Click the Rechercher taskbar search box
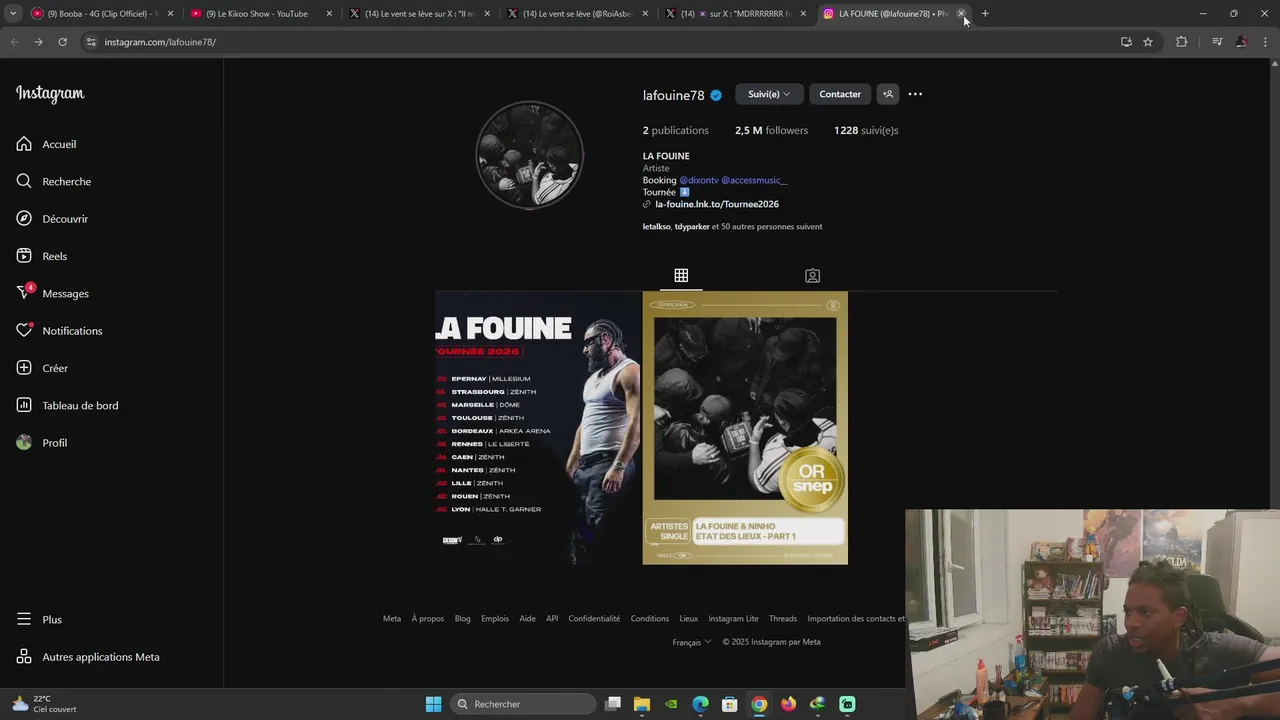 524,704
